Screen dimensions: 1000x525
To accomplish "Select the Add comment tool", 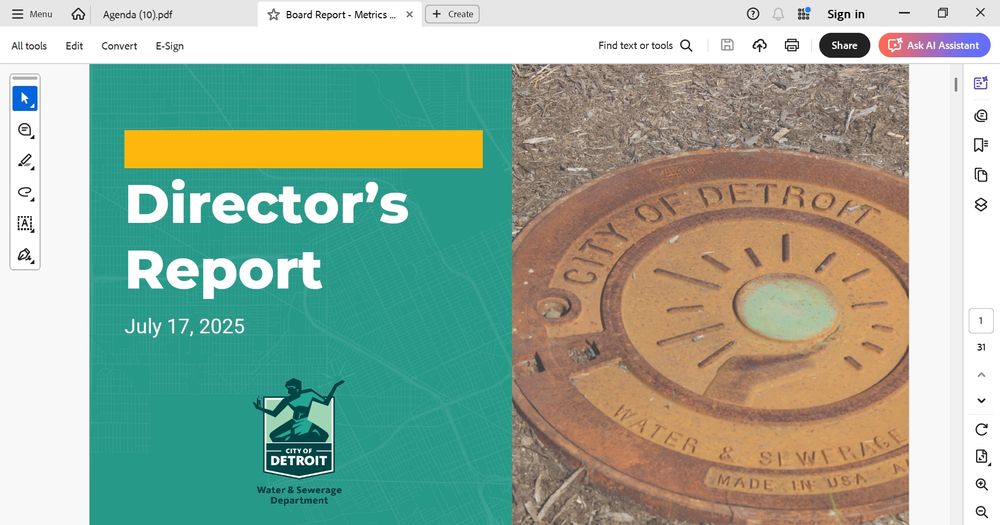I will click(25, 130).
